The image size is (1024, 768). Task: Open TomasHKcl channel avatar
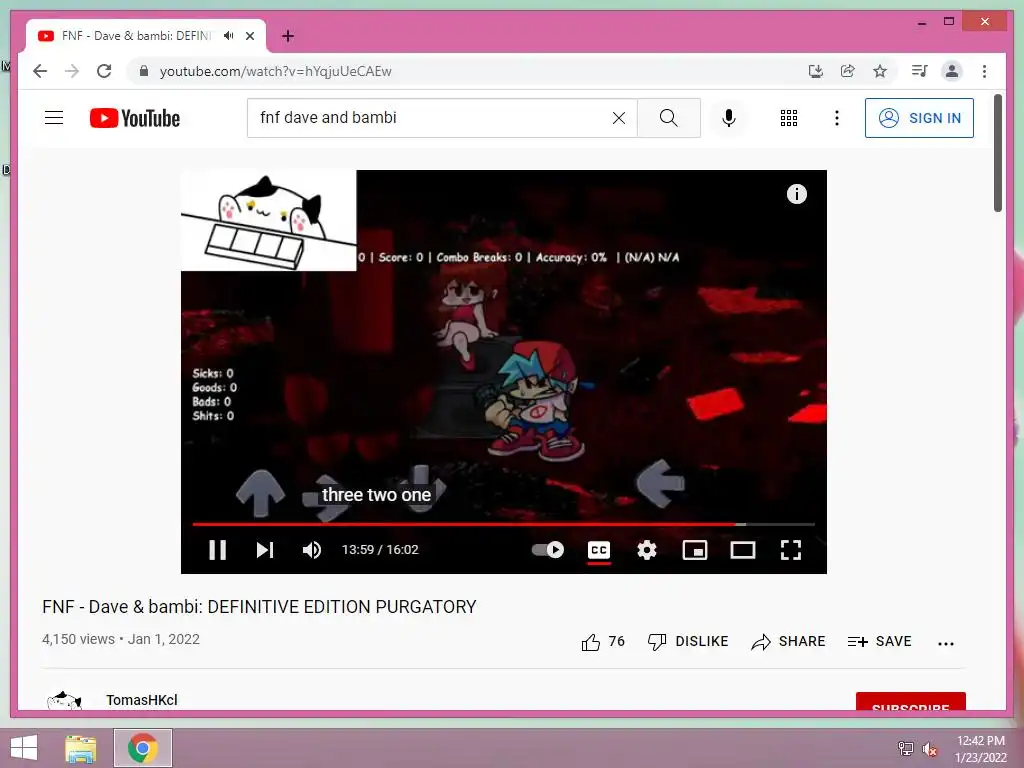(x=64, y=701)
